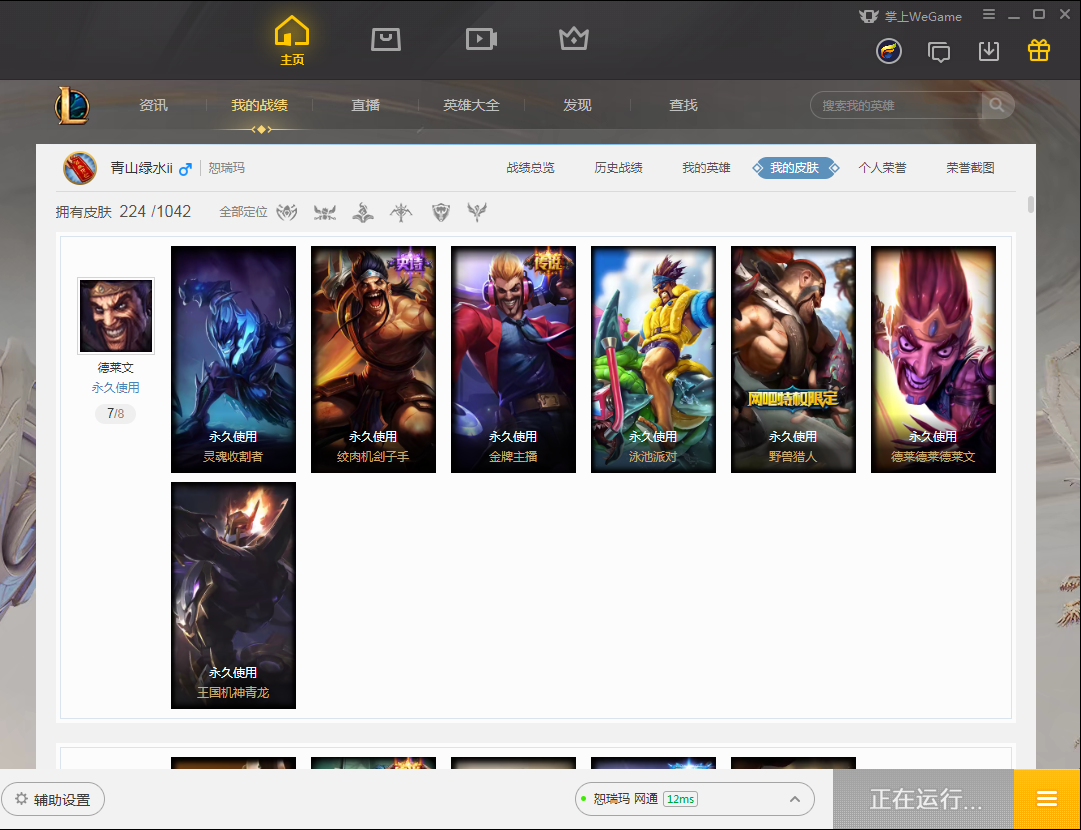This screenshot has height=830, width=1081.
Task: Click the player avatar icon
Action: (80, 168)
